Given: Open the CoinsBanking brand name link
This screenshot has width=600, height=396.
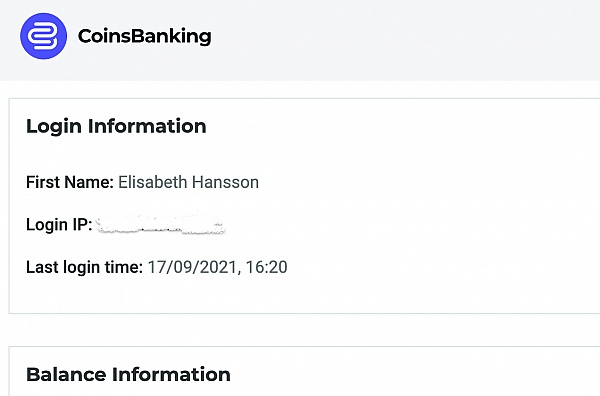Looking at the screenshot, I should (x=144, y=37).
